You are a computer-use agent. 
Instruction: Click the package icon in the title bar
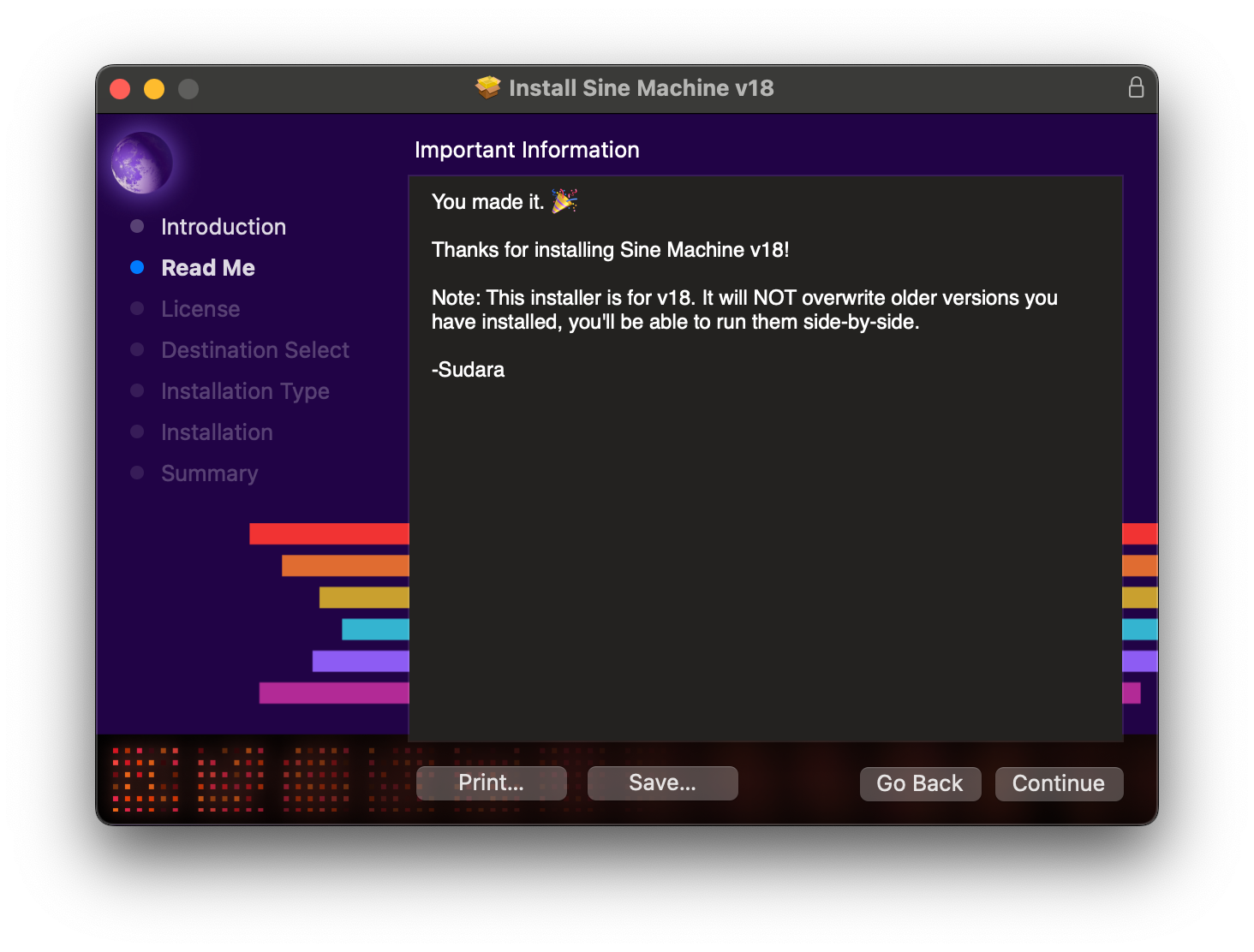click(x=487, y=87)
